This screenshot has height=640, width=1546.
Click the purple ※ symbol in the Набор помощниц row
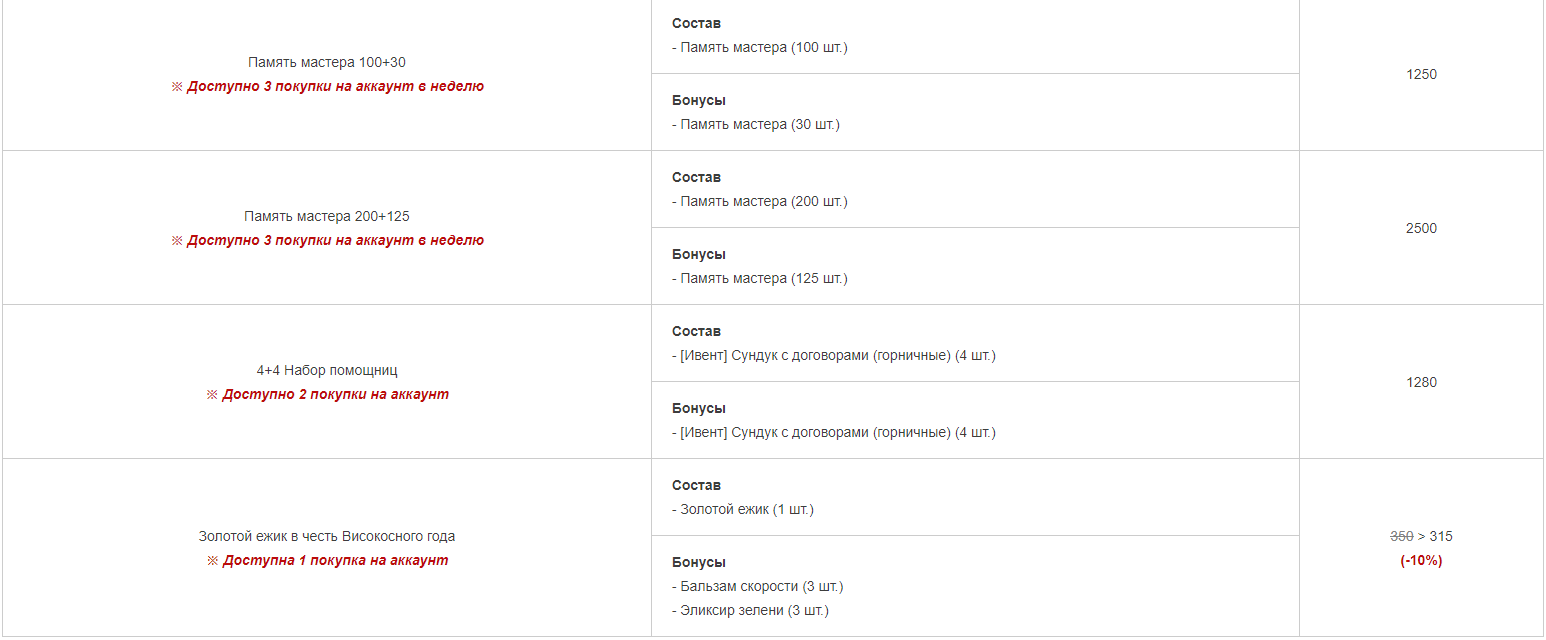pyautogui.click(x=212, y=395)
